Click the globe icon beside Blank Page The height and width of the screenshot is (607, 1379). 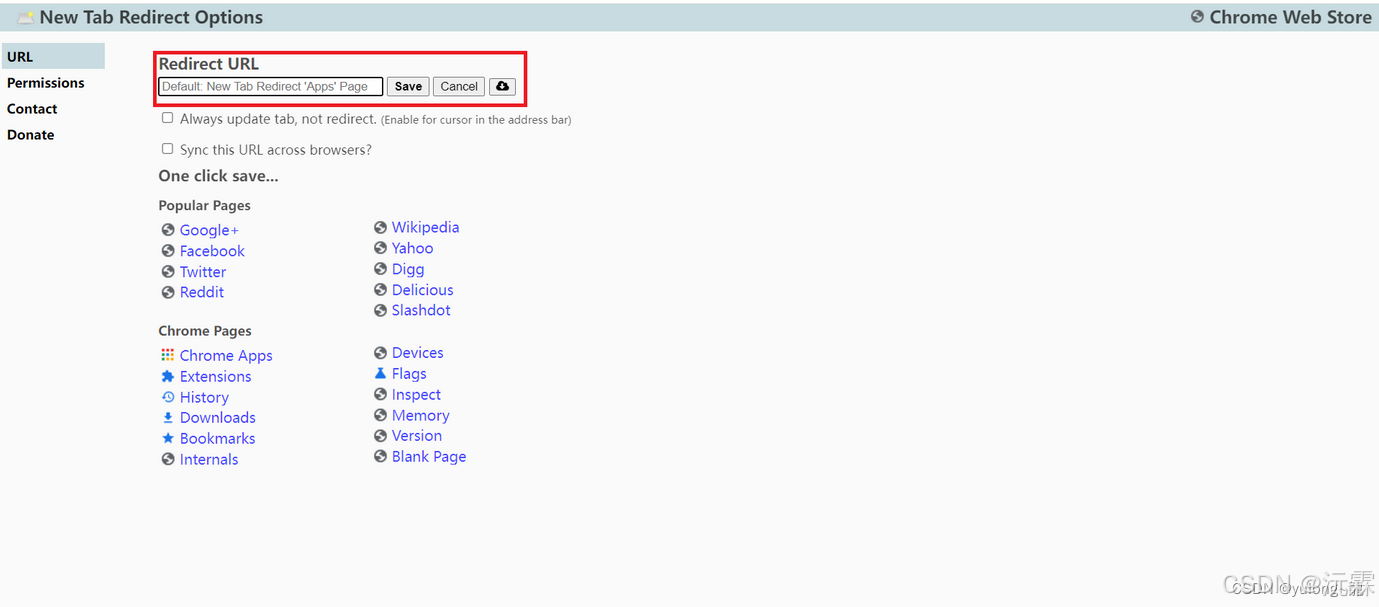(x=380, y=456)
